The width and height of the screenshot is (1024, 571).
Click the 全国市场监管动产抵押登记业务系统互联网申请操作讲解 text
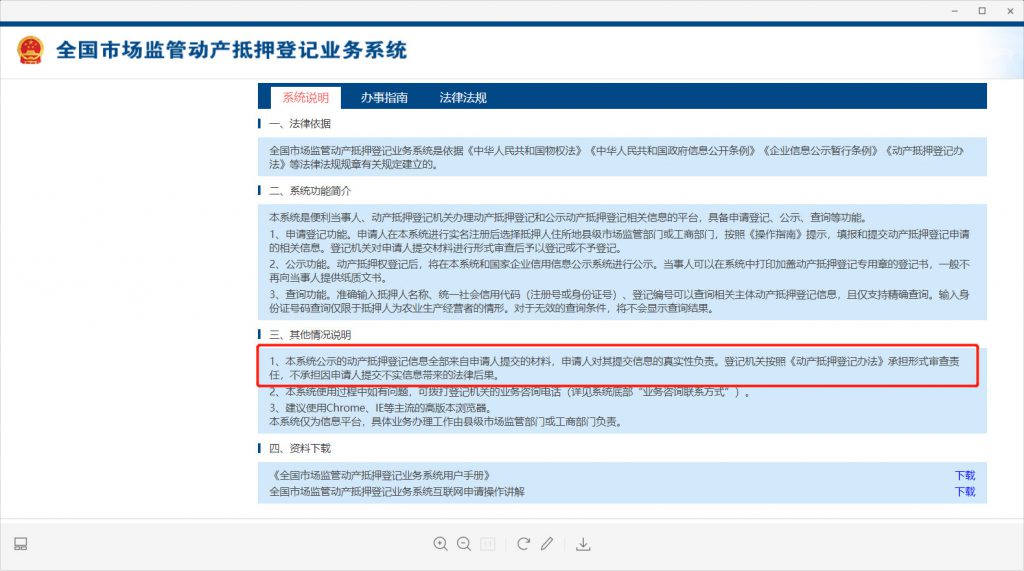click(397, 491)
